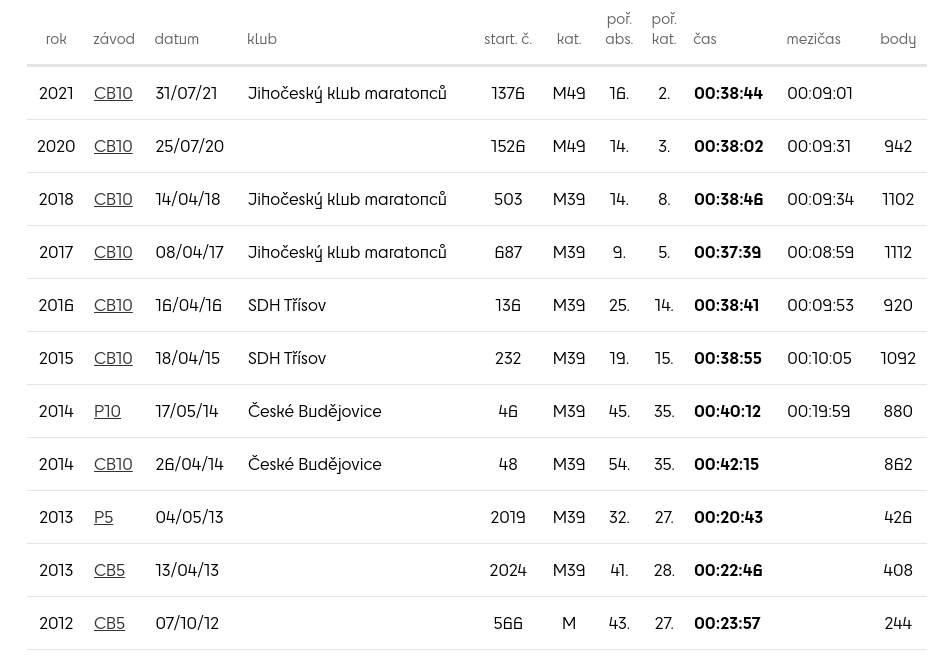Follow the CB10 link dated 26/04/14
940x670 pixels.
(113, 464)
